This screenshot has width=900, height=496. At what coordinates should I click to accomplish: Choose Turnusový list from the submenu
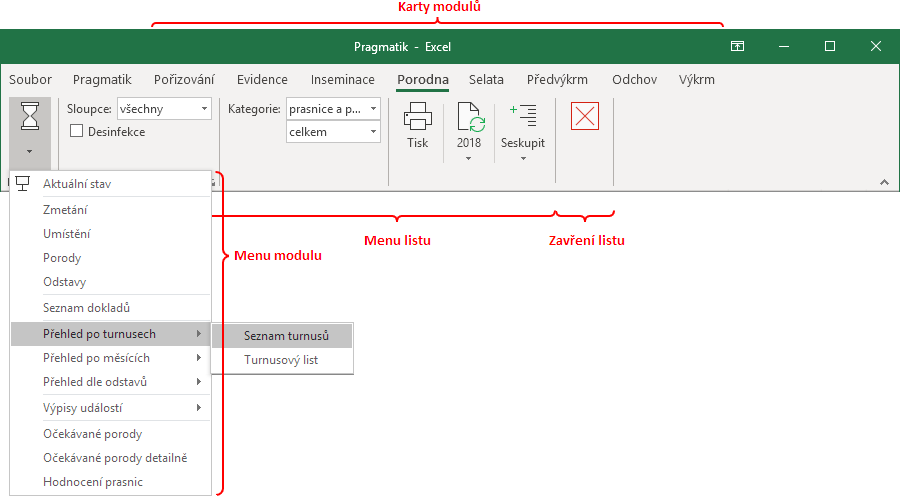coord(282,360)
